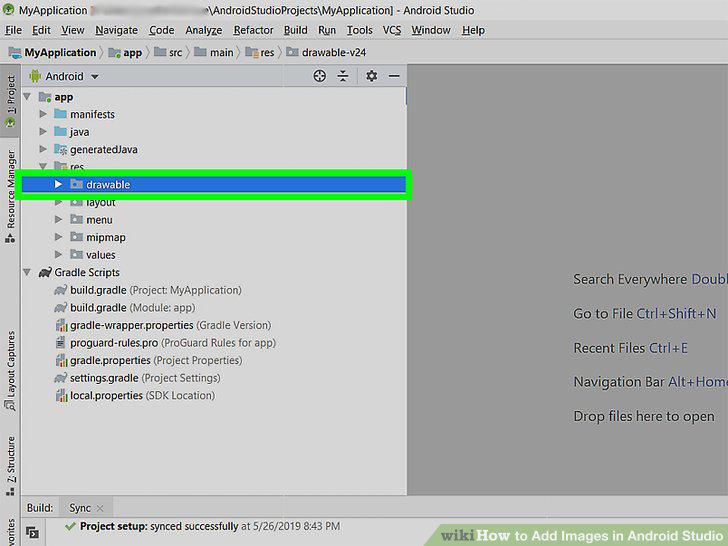Screen dimensions: 728x546
Task: Open the Analyze menu
Action: click(x=203, y=30)
